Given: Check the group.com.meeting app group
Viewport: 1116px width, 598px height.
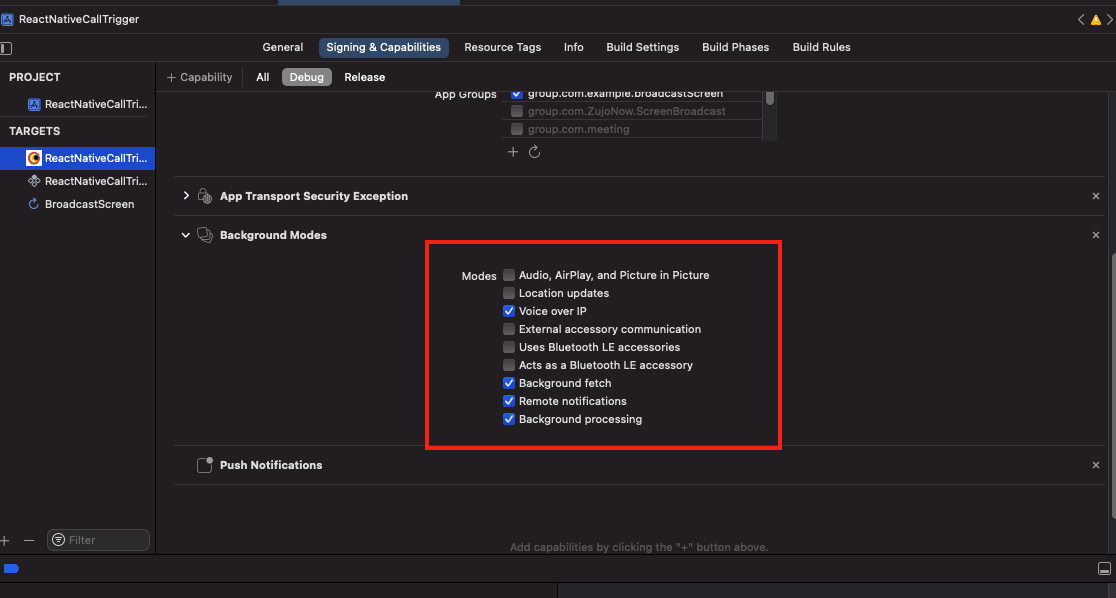Looking at the screenshot, I should click(517, 129).
